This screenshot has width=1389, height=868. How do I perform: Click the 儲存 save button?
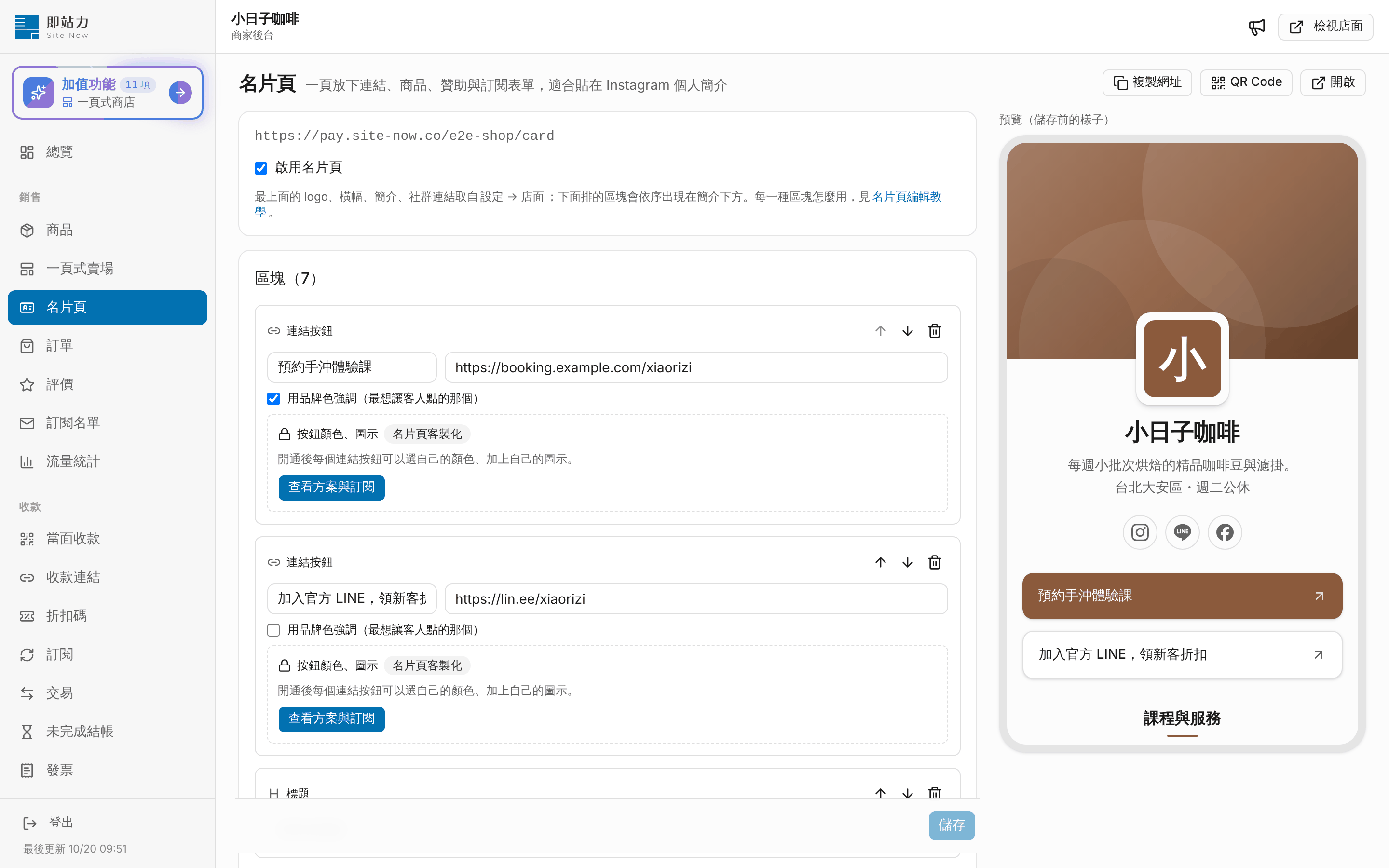click(x=952, y=826)
